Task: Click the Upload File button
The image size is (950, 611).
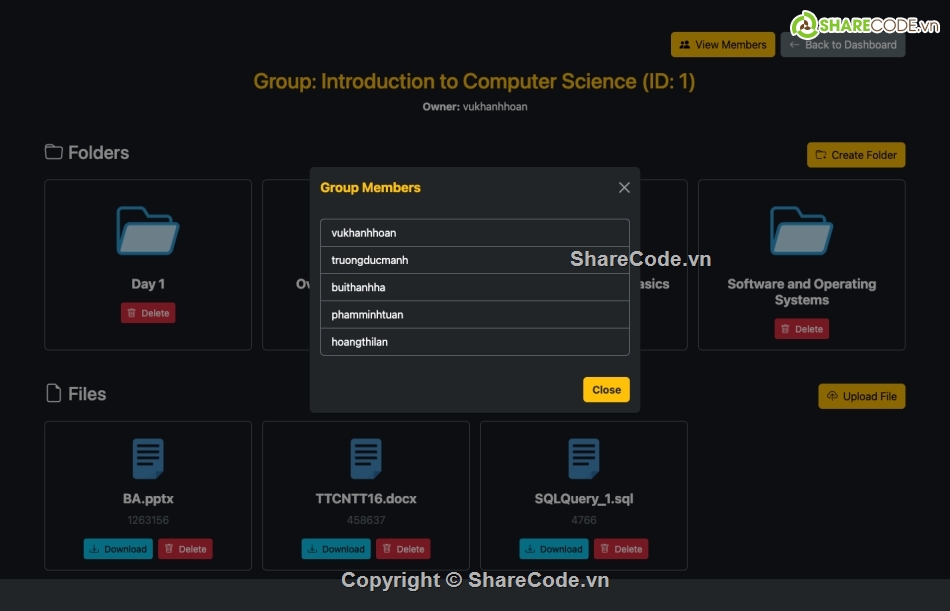Action: coord(861,396)
